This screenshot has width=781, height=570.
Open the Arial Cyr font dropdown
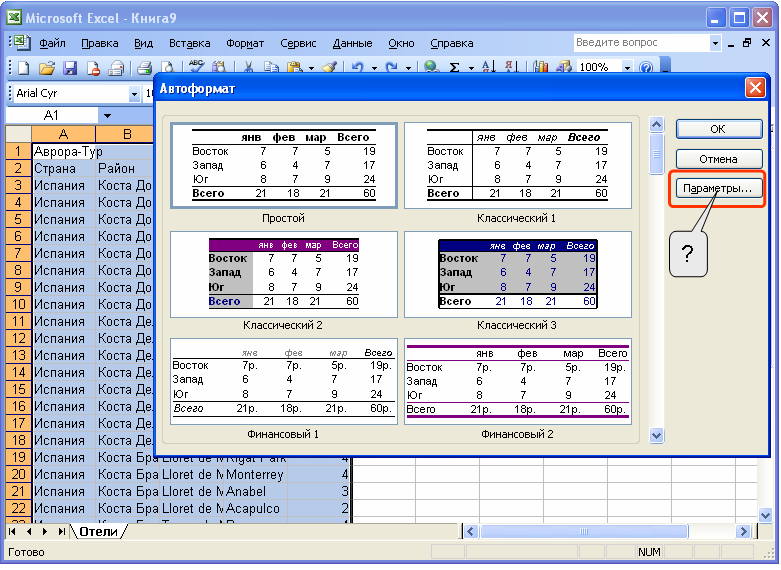click(134, 94)
